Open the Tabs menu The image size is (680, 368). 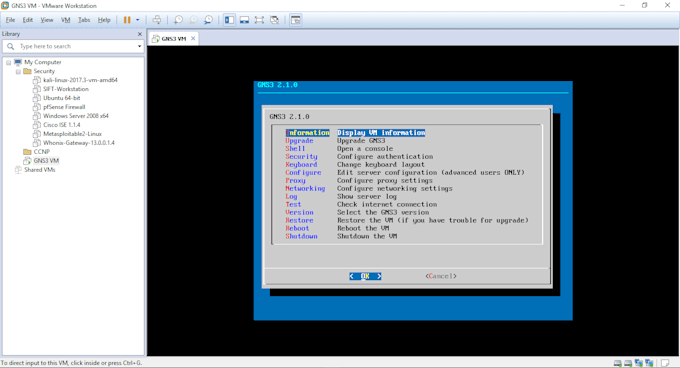[x=84, y=20]
